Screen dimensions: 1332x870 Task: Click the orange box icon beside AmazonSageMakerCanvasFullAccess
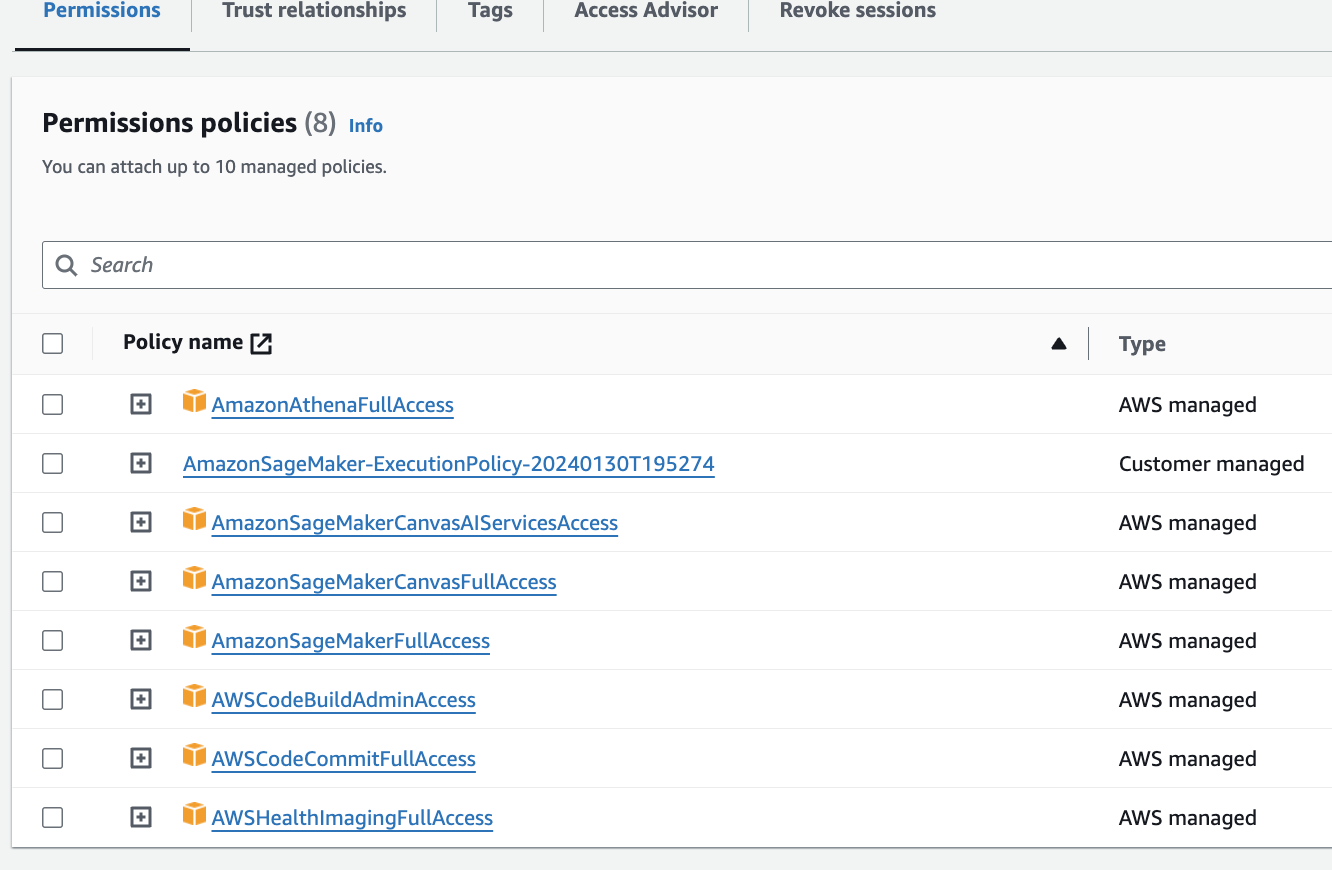click(194, 579)
